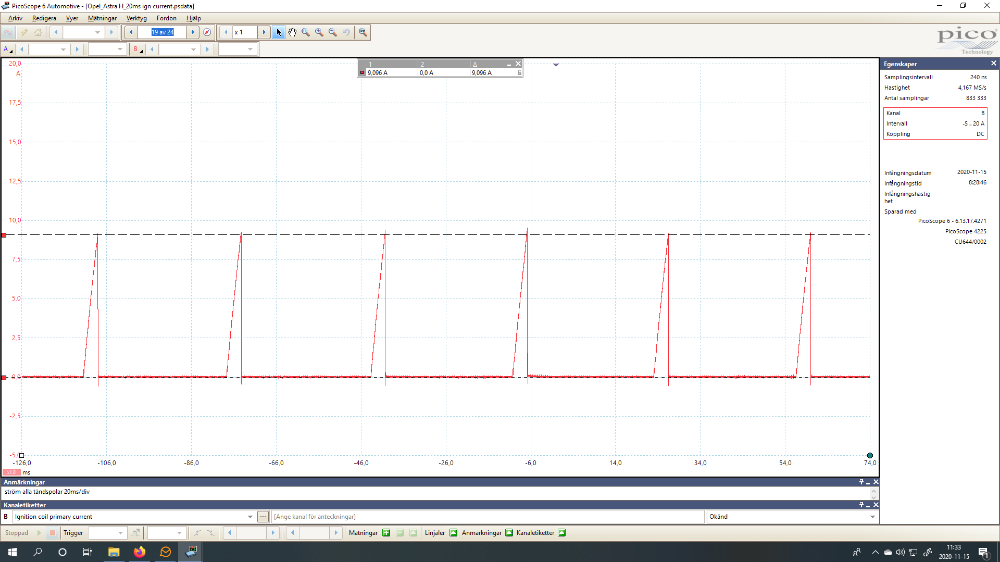This screenshot has width=1000, height=562.
Task: Open the Arkiv menu
Action: [15, 18]
